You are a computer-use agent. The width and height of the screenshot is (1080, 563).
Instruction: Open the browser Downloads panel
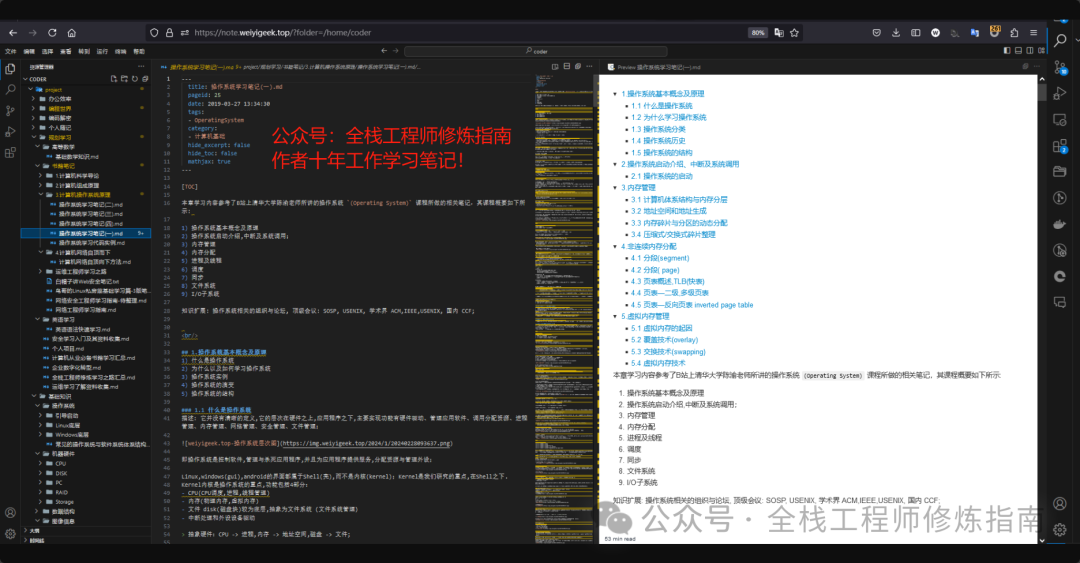tap(896, 32)
